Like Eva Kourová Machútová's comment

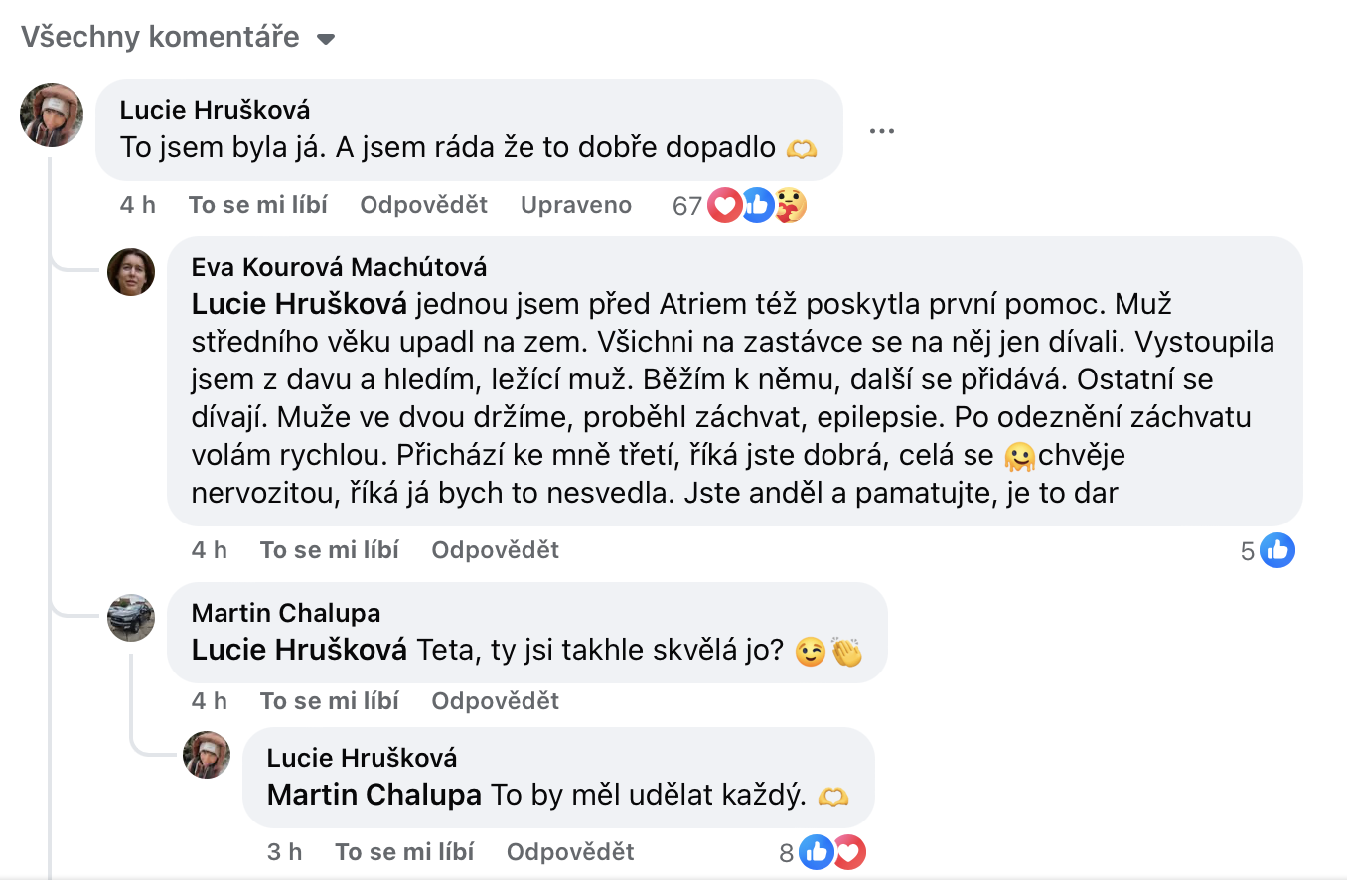330,550
